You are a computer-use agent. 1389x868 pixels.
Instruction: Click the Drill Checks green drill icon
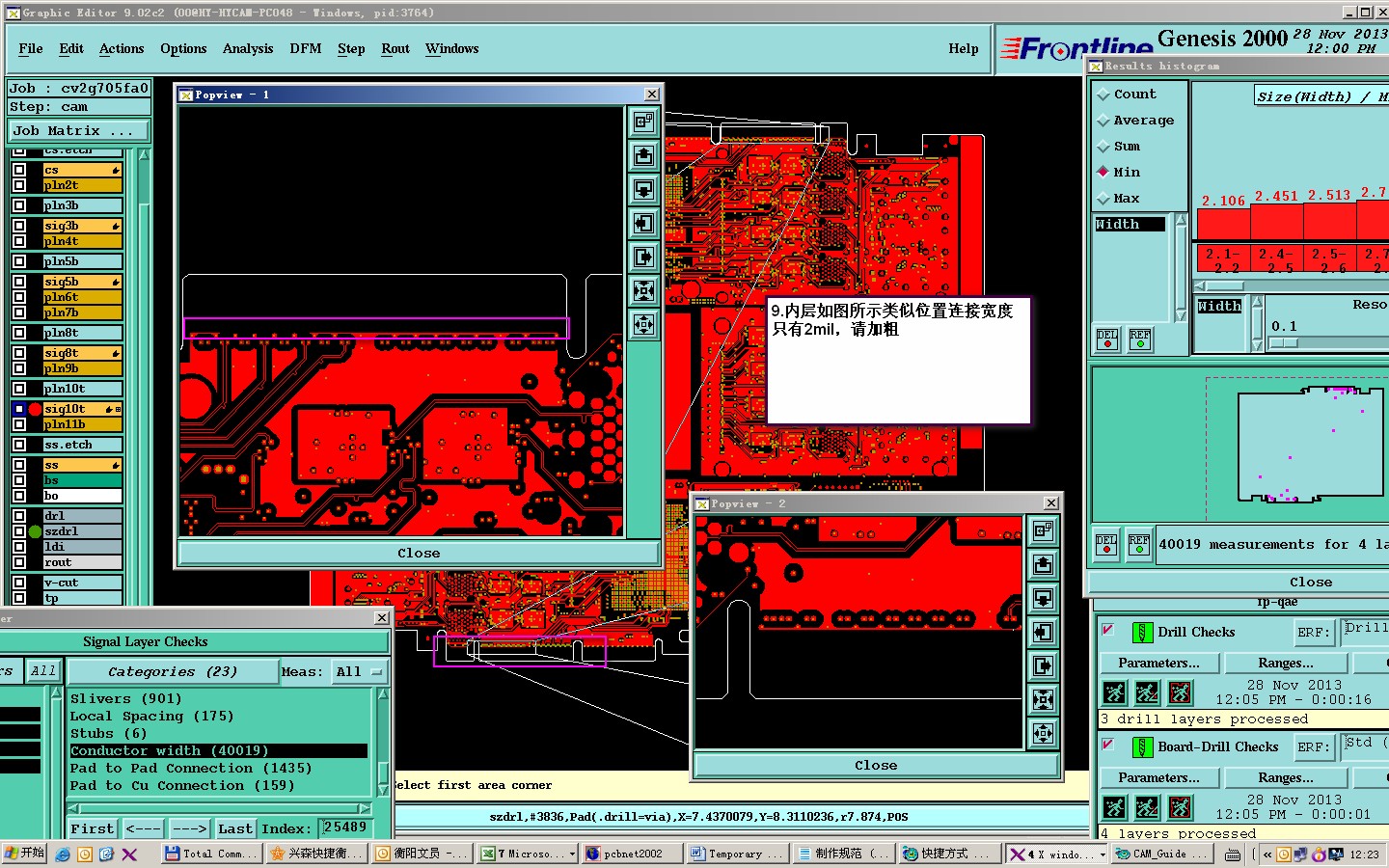pyautogui.click(x=1142, y=633)
